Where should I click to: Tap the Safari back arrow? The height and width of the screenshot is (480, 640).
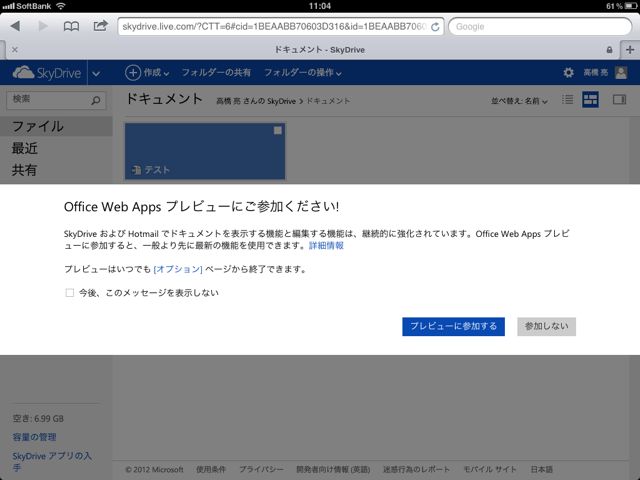point(16,26)
